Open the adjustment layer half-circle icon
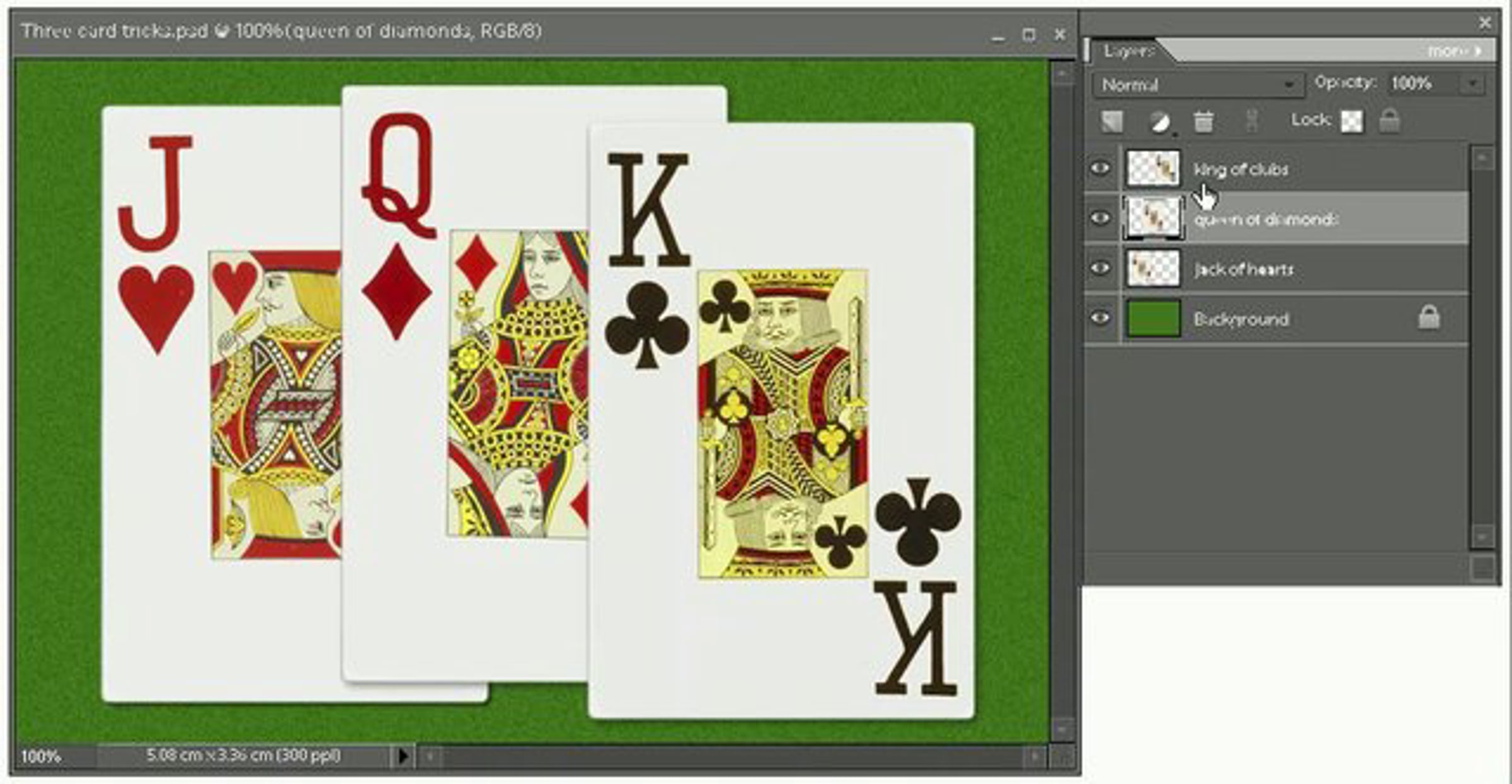Image resolution: width=1512 pixels, height=784 pixels. tap(1159, 122)
